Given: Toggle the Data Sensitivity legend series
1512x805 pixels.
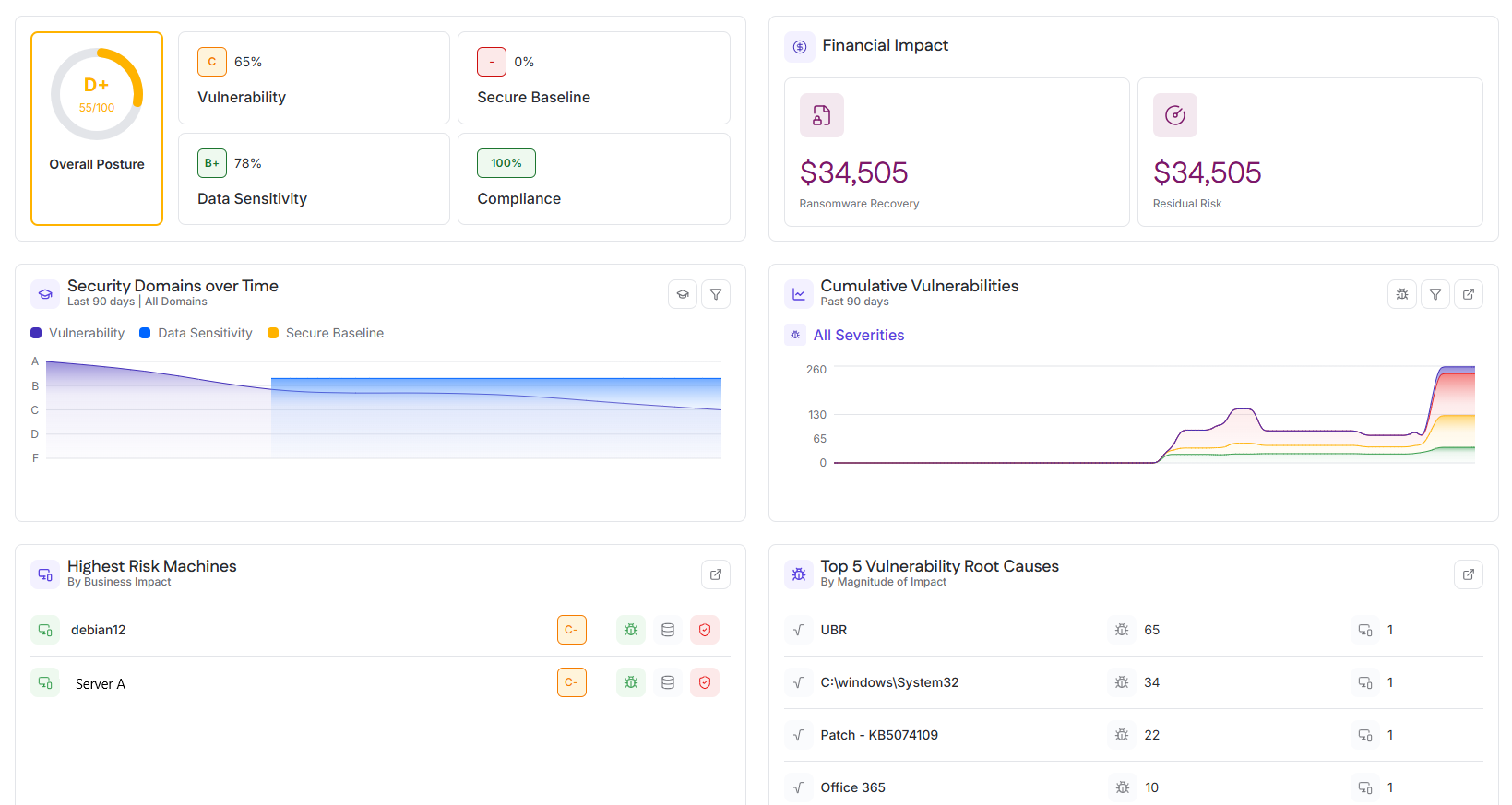Looking at the screenshot, I should [196, 333].
